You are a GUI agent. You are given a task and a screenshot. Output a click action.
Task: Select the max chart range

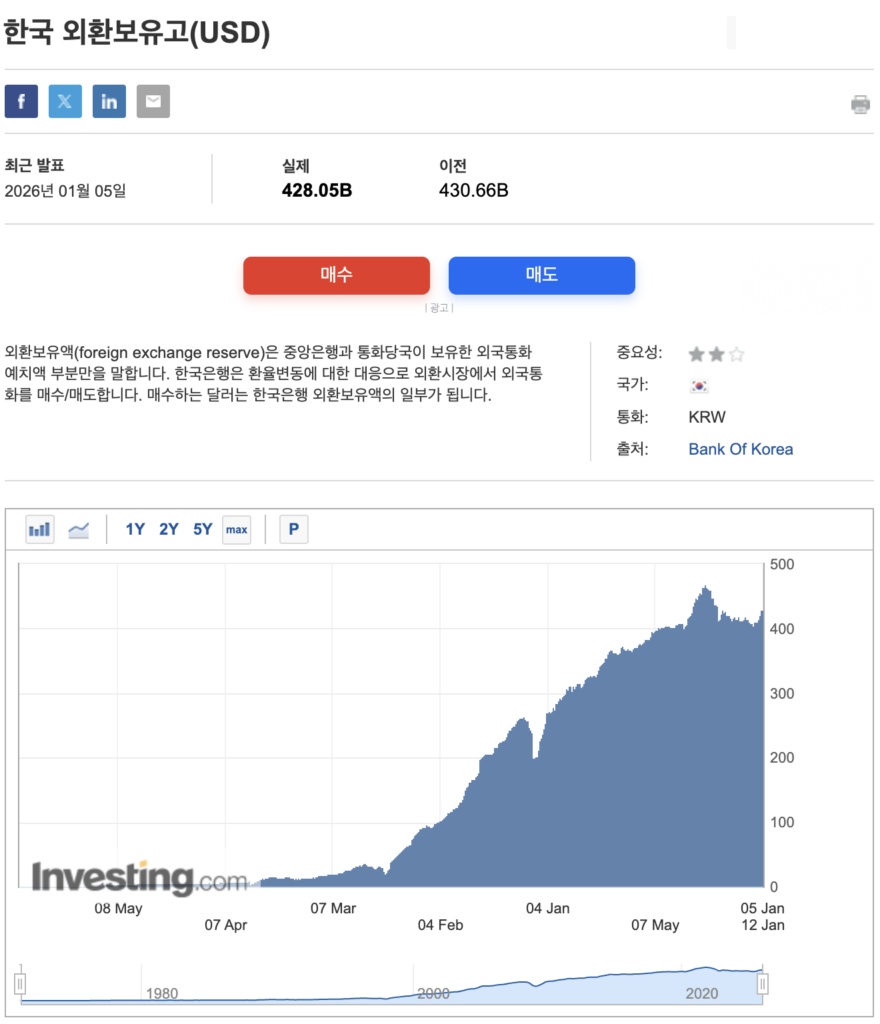coord(237,529)
